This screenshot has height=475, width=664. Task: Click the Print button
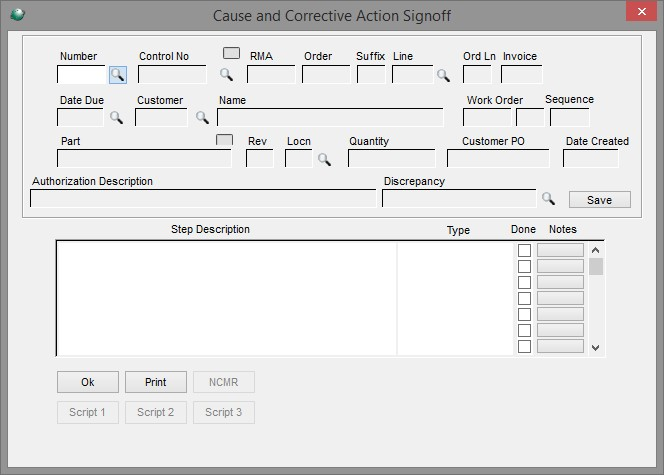(x=156, y=382)
